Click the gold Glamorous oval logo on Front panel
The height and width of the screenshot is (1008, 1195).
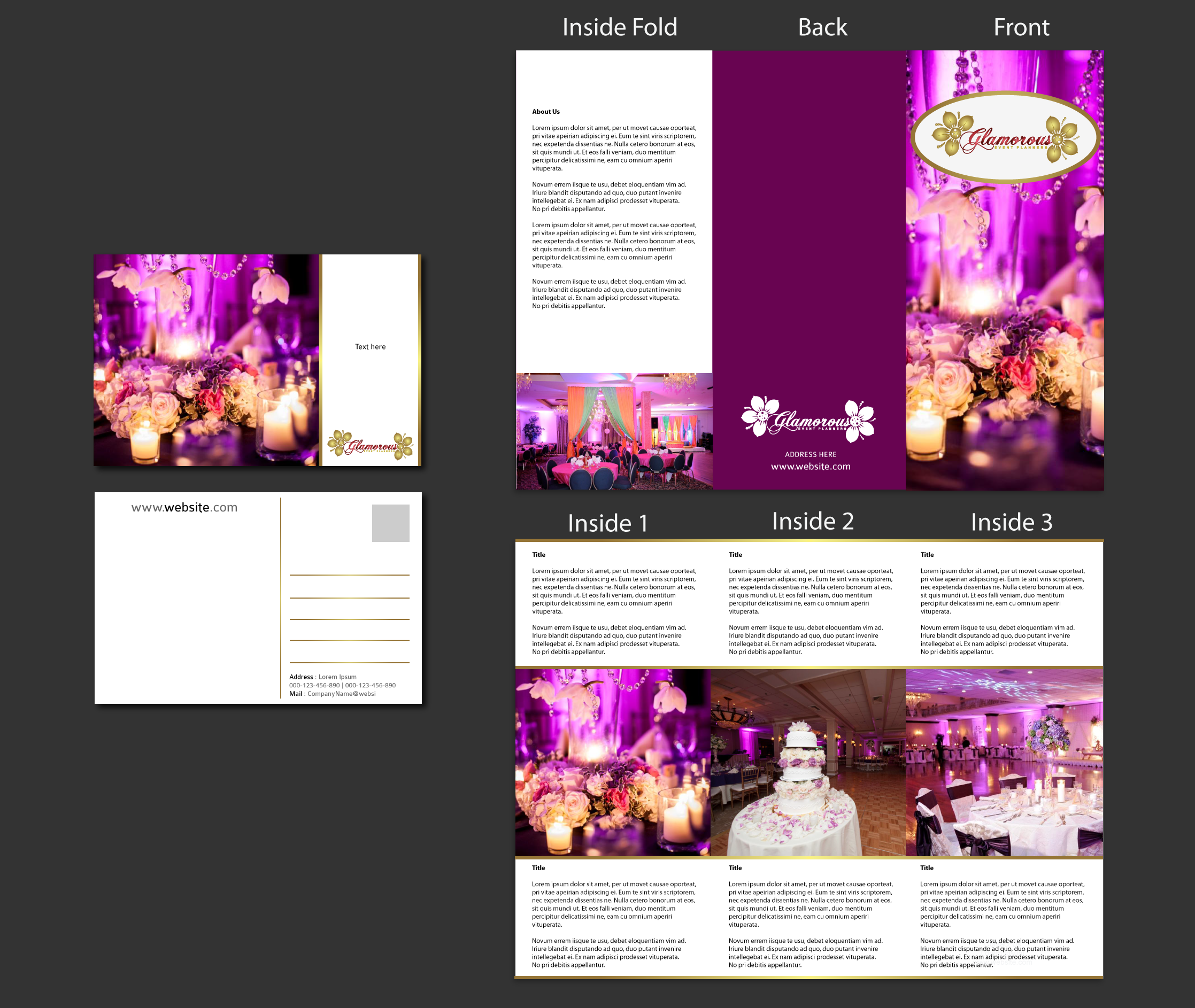[x=1005, y=138]
